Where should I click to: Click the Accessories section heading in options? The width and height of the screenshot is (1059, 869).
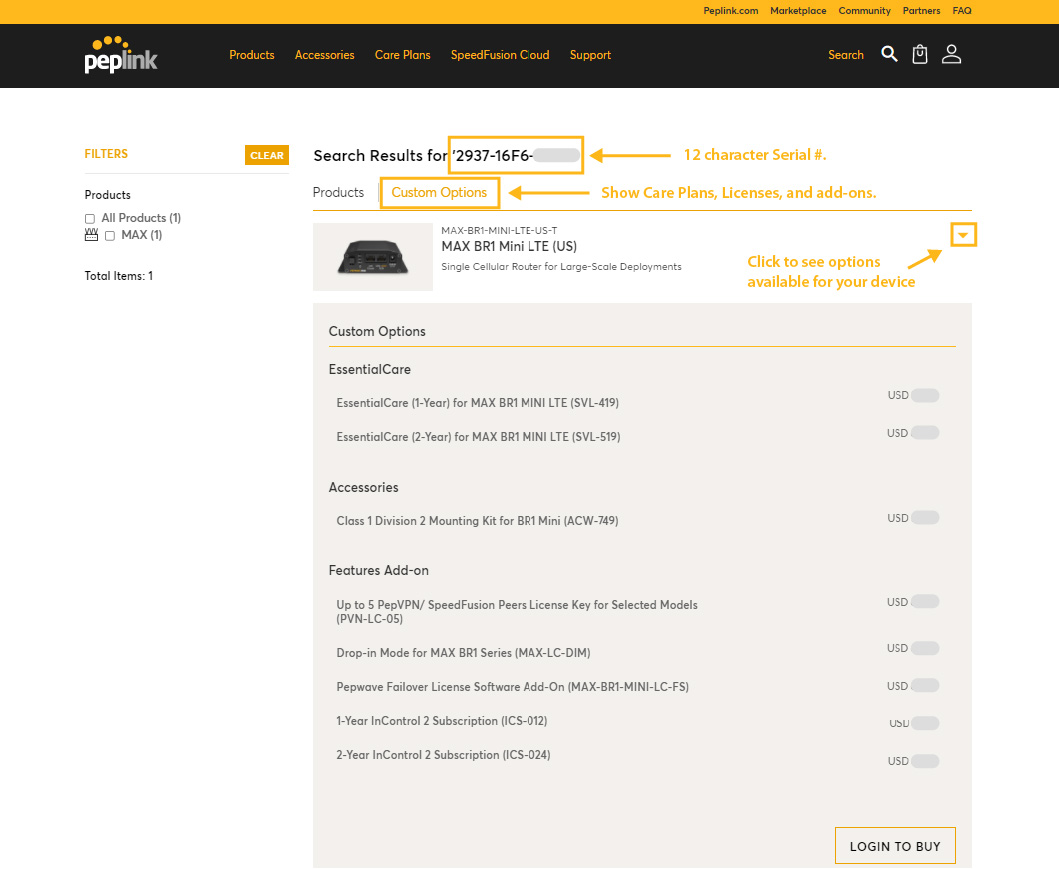pyautogui.click(x=363, y=488)
